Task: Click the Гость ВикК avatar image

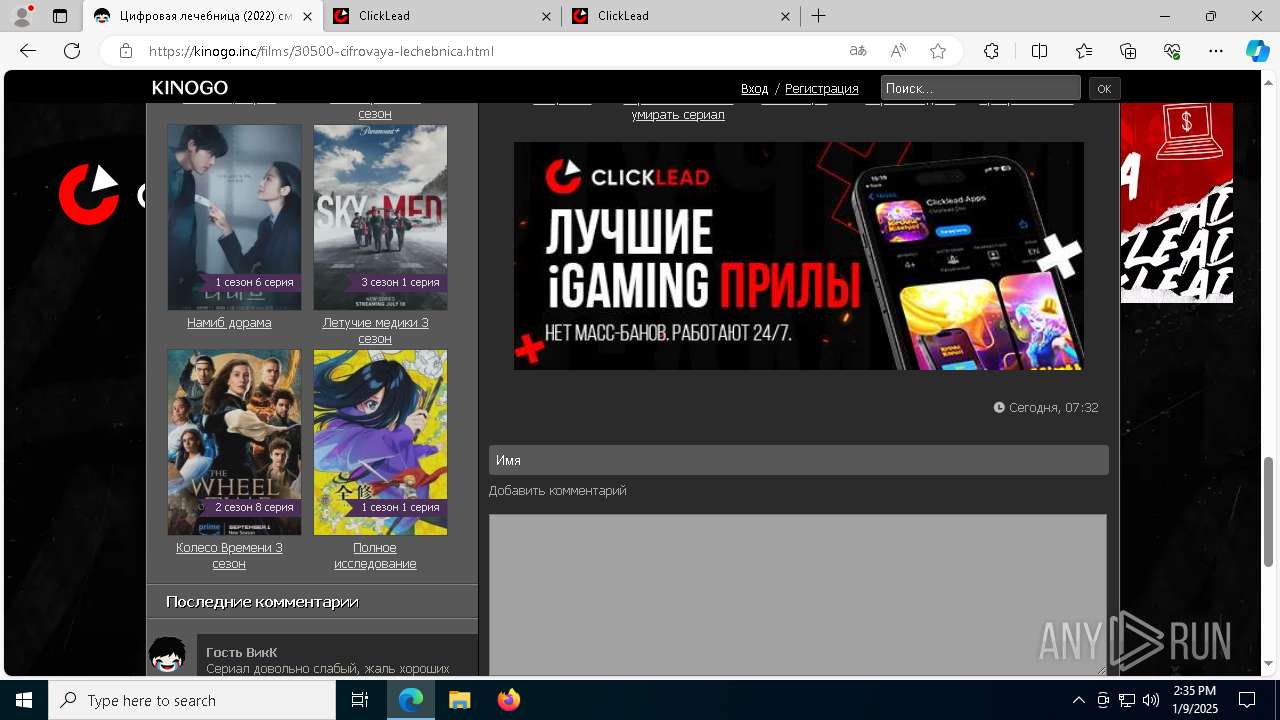Action: click(168, 656)
